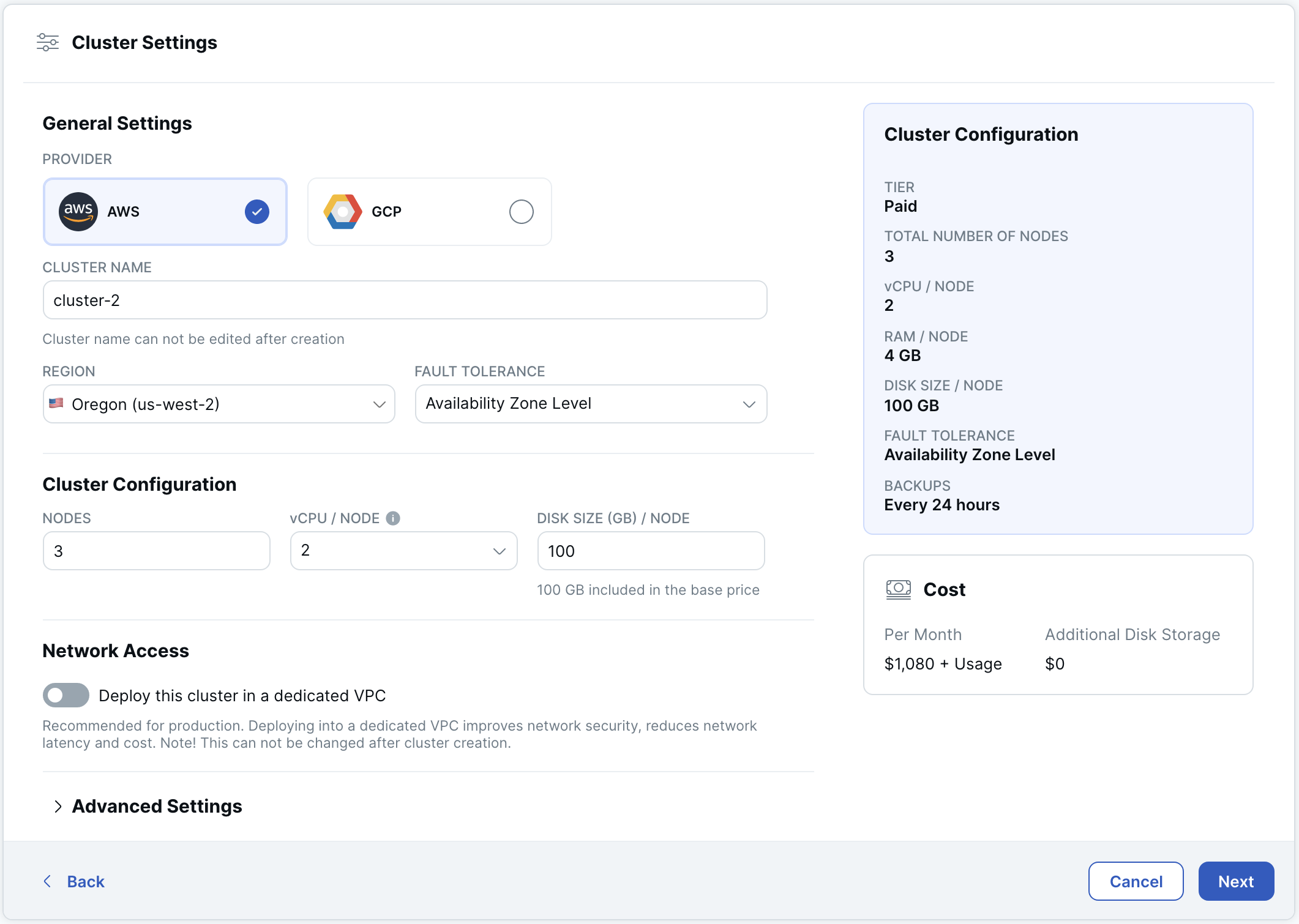The height and width of the screenshot is (924, 1299).
Task: Click the Cluster Name input field
Action: 404,300
